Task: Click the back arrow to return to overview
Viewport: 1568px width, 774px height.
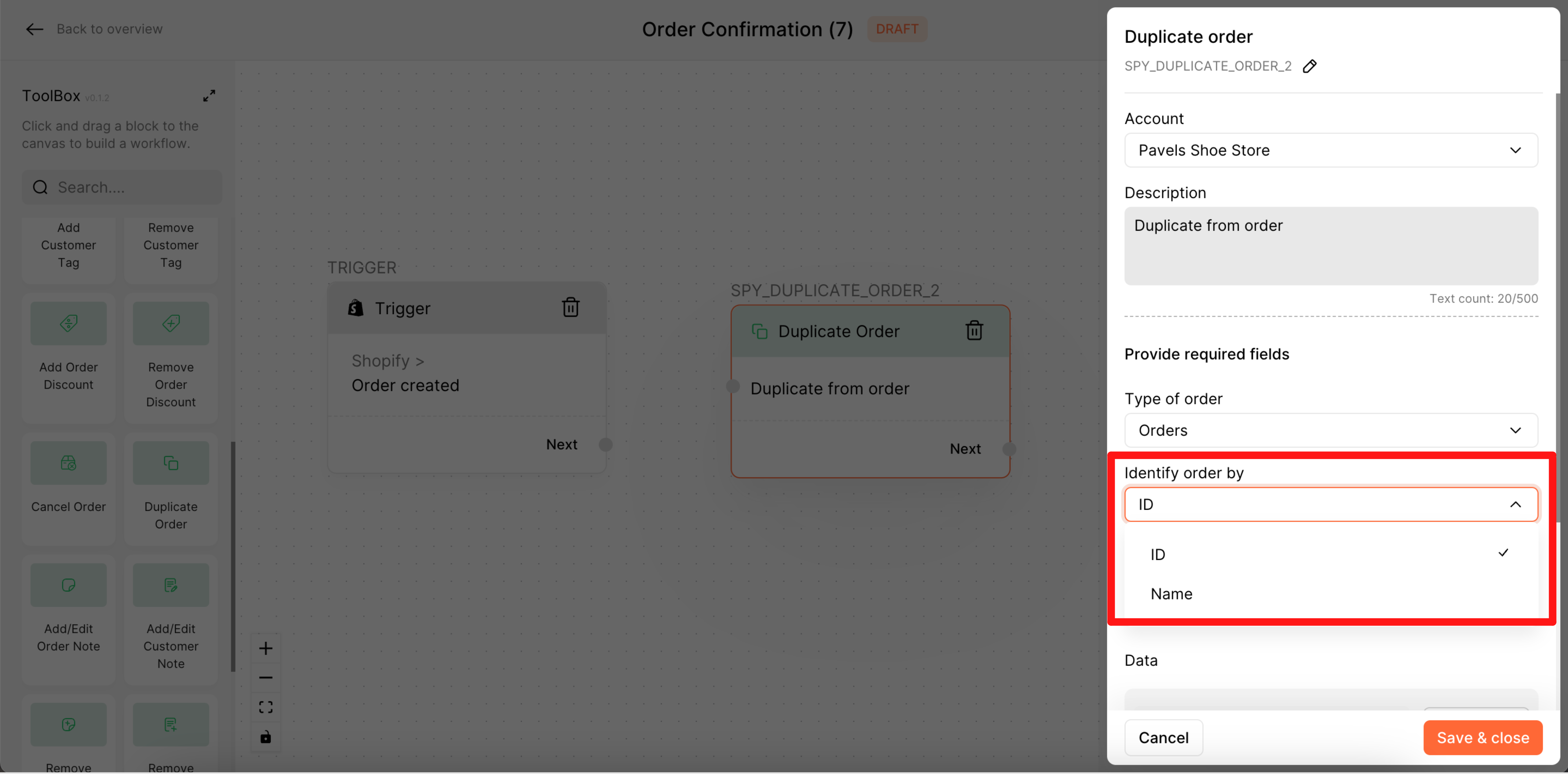Action: pos(34,29)
